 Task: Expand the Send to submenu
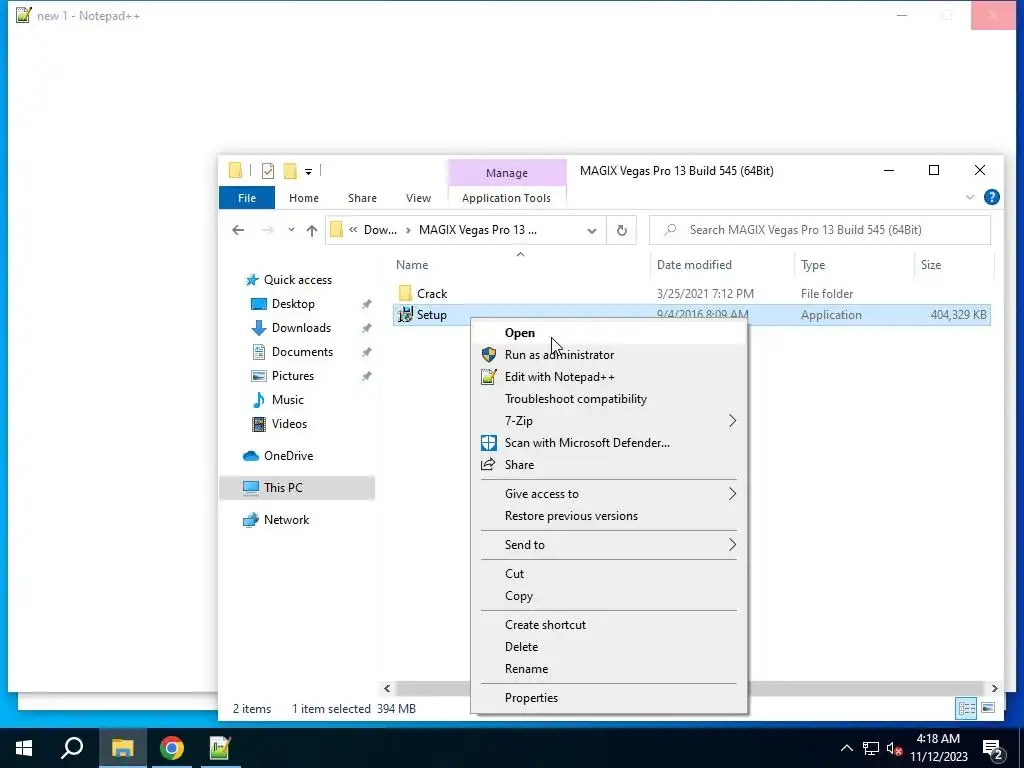(x=609, y=545)
